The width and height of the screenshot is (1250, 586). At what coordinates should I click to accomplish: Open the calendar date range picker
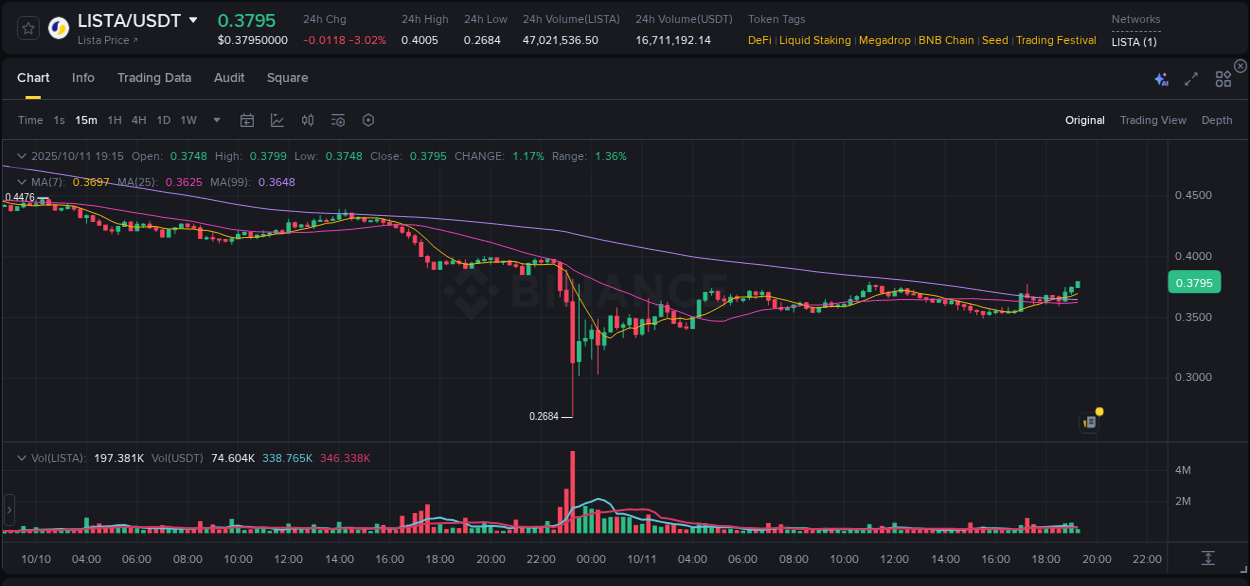247,120
